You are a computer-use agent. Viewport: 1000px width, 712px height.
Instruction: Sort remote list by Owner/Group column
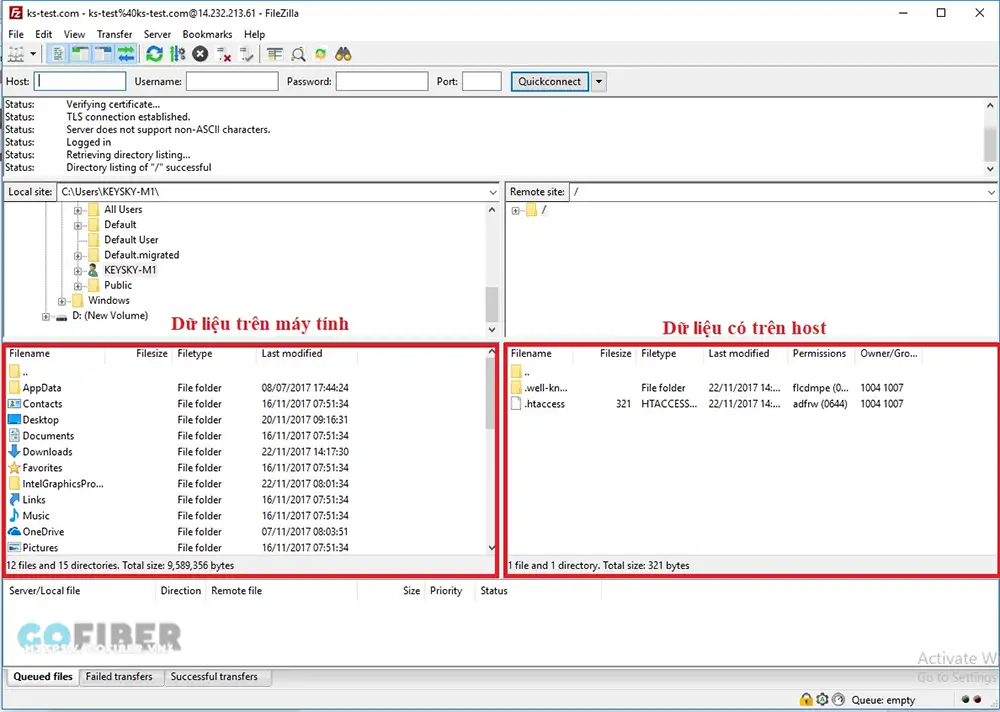click(888, 353)
